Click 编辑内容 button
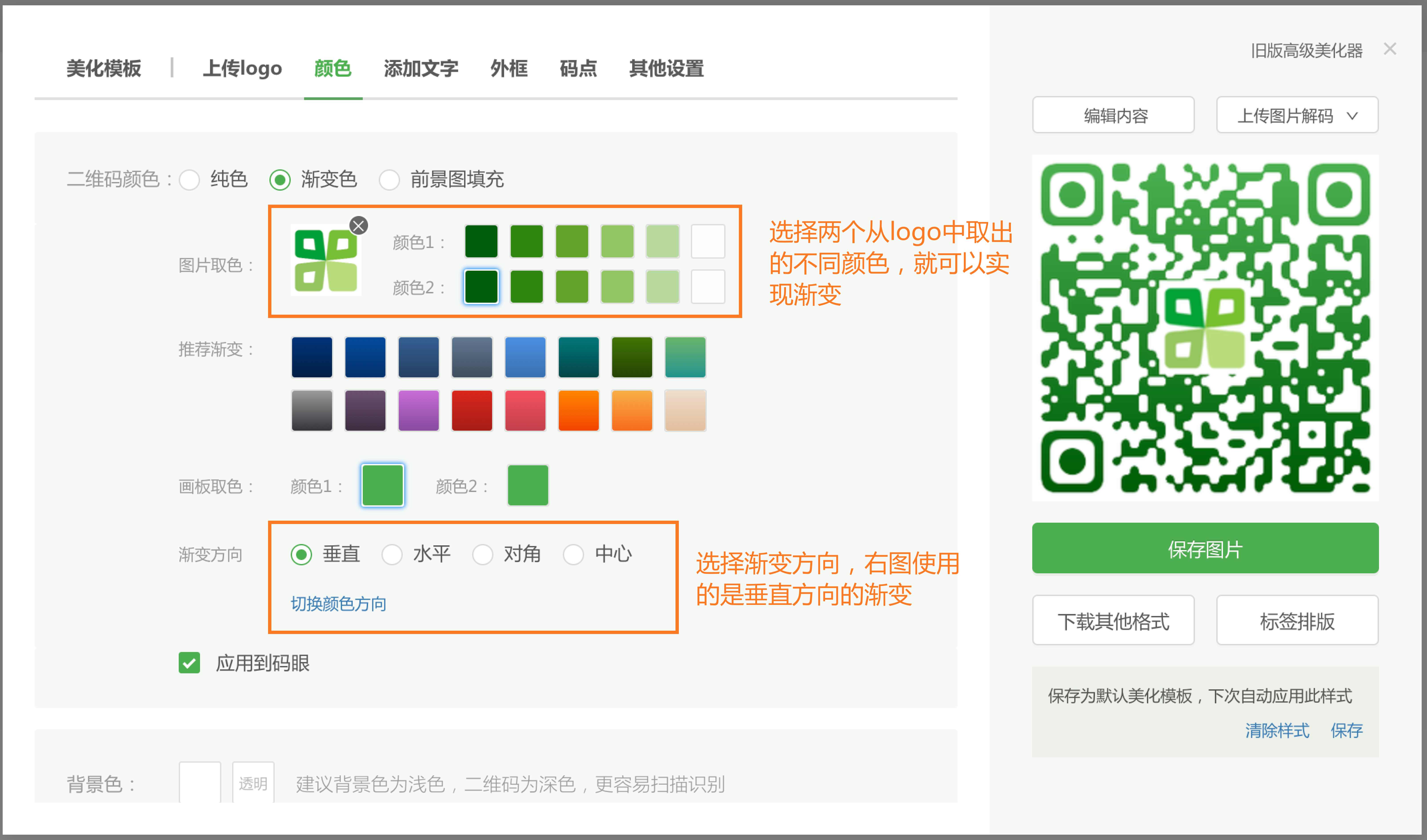 (x=1113, y=115)
